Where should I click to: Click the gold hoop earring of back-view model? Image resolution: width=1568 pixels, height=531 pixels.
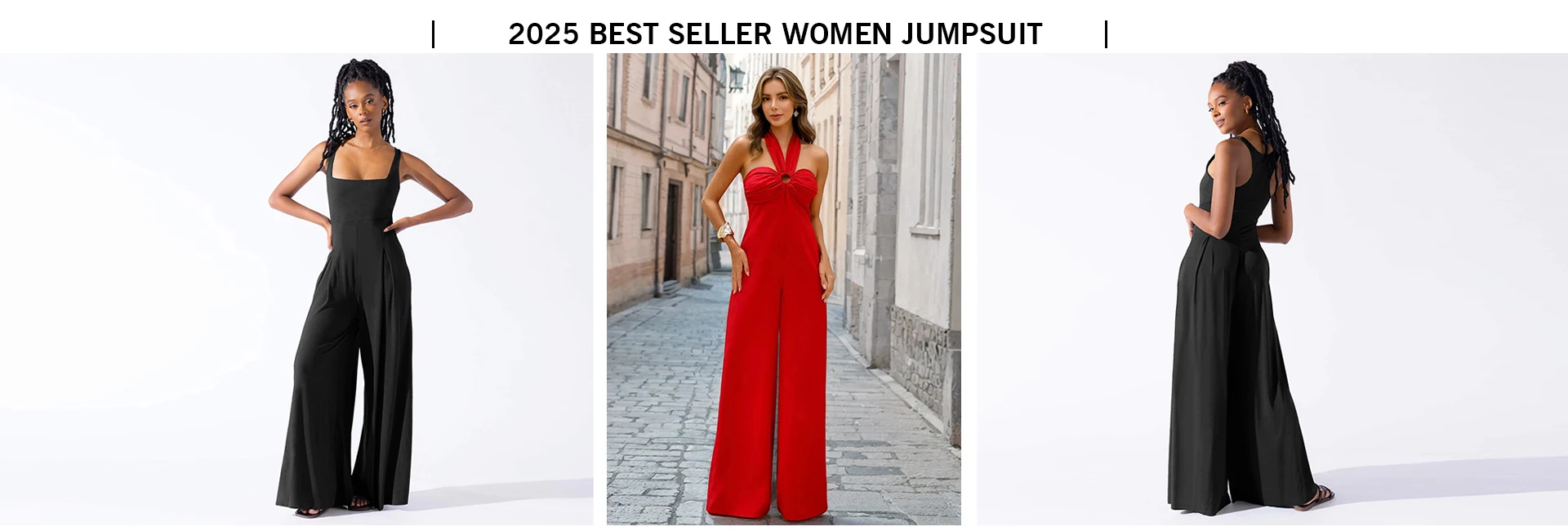tap(1245, 112)
